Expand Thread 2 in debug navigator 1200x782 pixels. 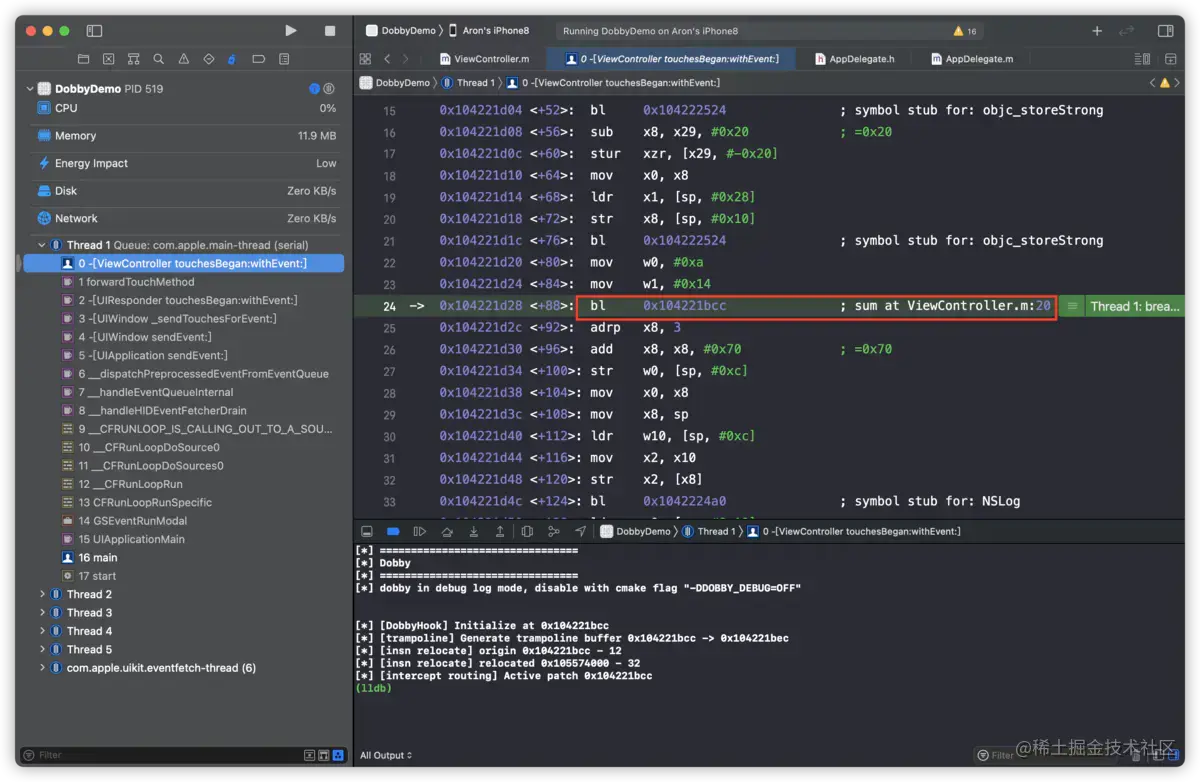42,594
